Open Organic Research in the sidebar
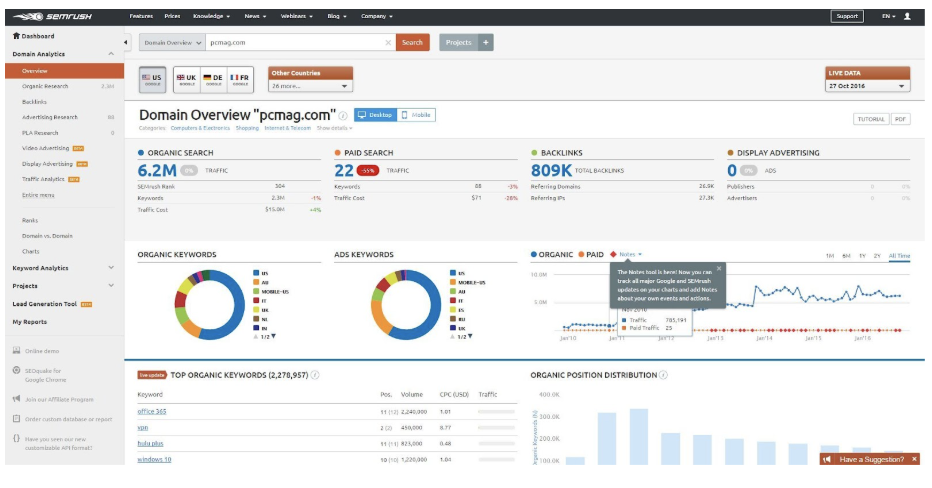 pyautogui.click(x=46, y=86)
